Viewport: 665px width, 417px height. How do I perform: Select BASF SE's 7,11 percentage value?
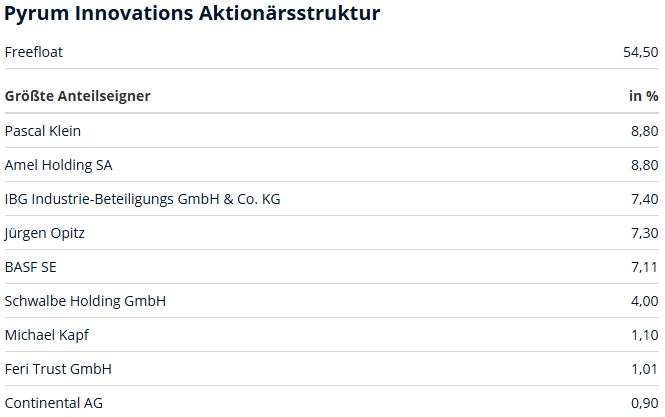point(645,267)
